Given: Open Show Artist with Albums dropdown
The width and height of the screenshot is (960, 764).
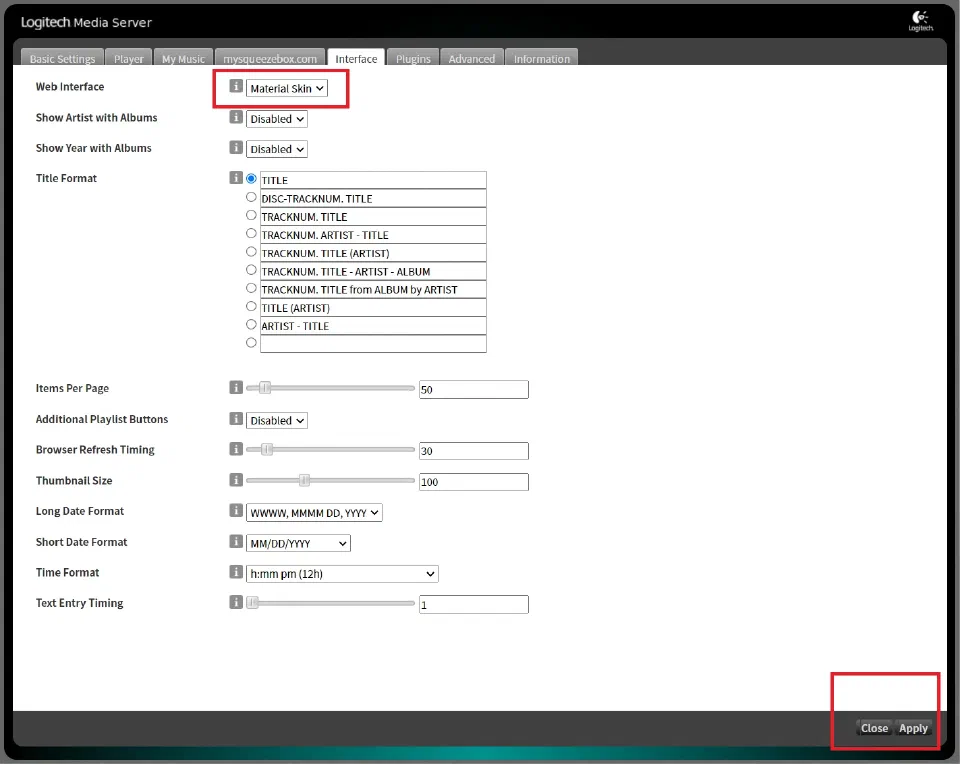Looking at the screenshot, I should (277, 119).
